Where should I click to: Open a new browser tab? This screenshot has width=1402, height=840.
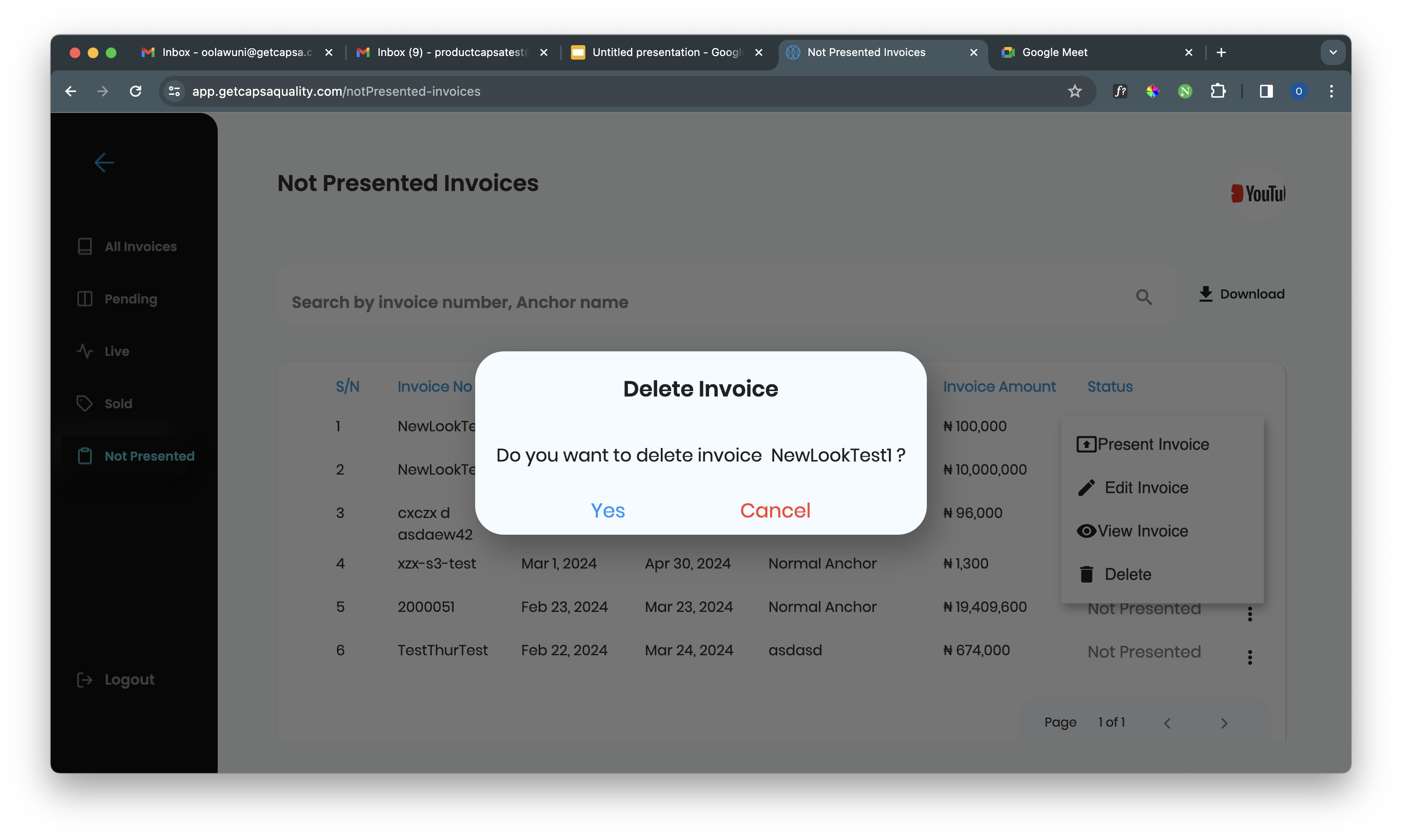pyautogui.click(x=1221, y=52)
